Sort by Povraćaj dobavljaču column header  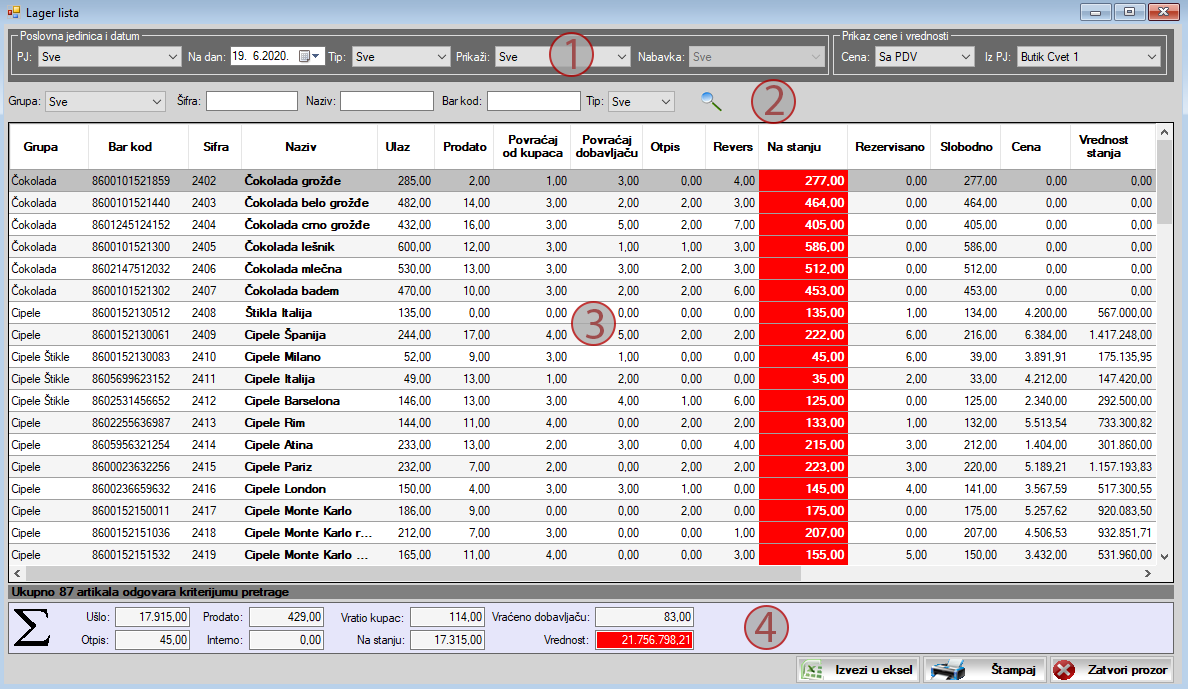point(606,147)
